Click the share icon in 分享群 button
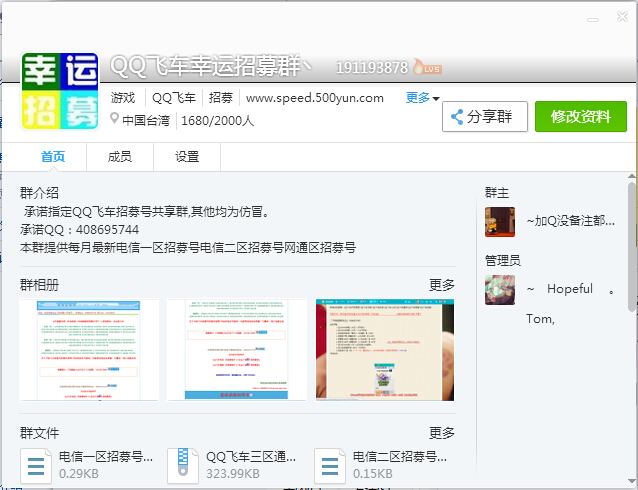 coord(457,117)
